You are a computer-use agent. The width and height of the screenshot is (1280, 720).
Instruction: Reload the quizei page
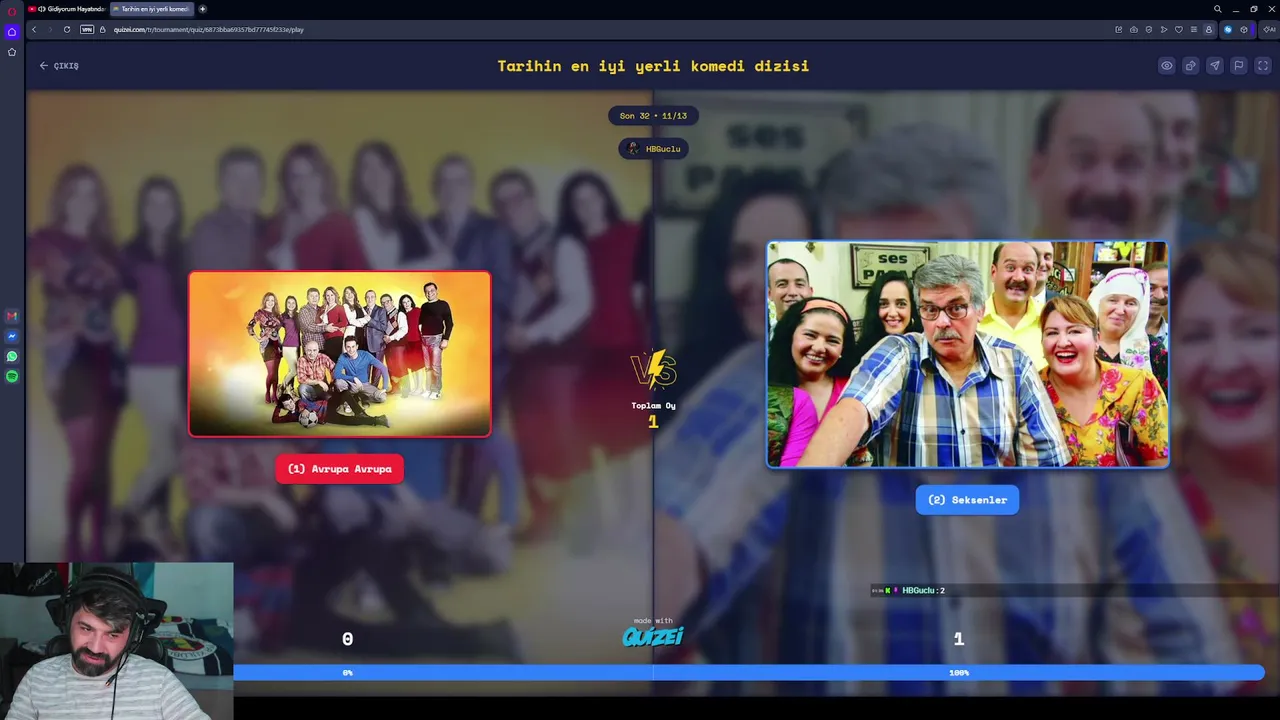click(x=67, y=29)
